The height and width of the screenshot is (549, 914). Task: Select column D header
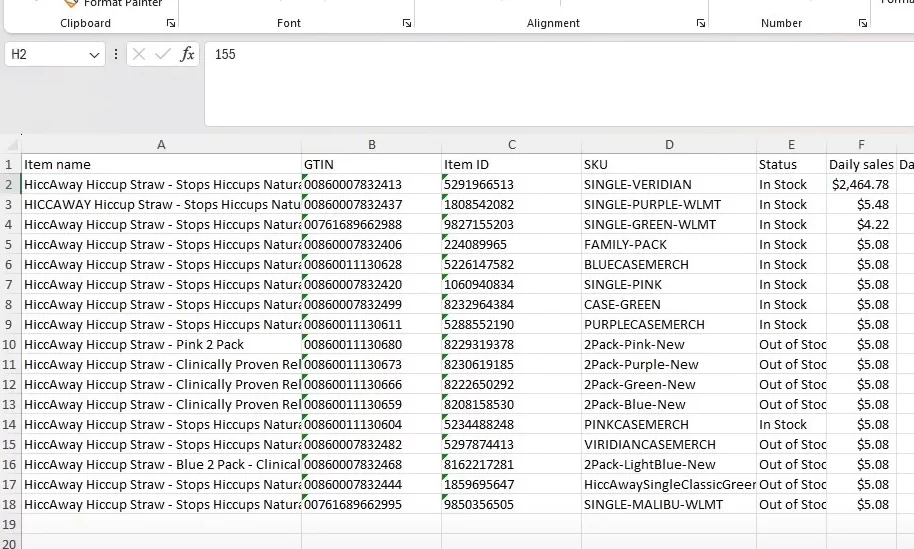[x=669, y=145]
